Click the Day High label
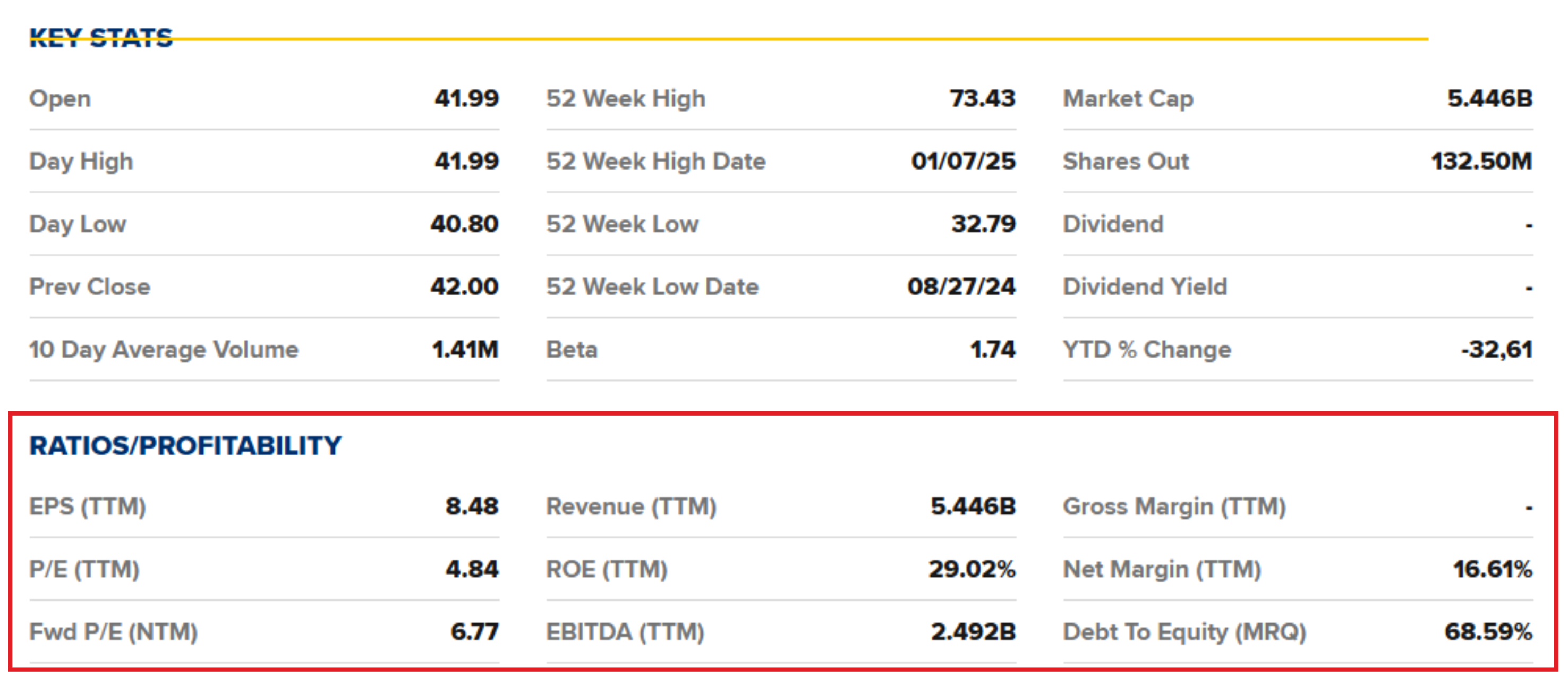Screen dimensions: 1568x684 81,162
